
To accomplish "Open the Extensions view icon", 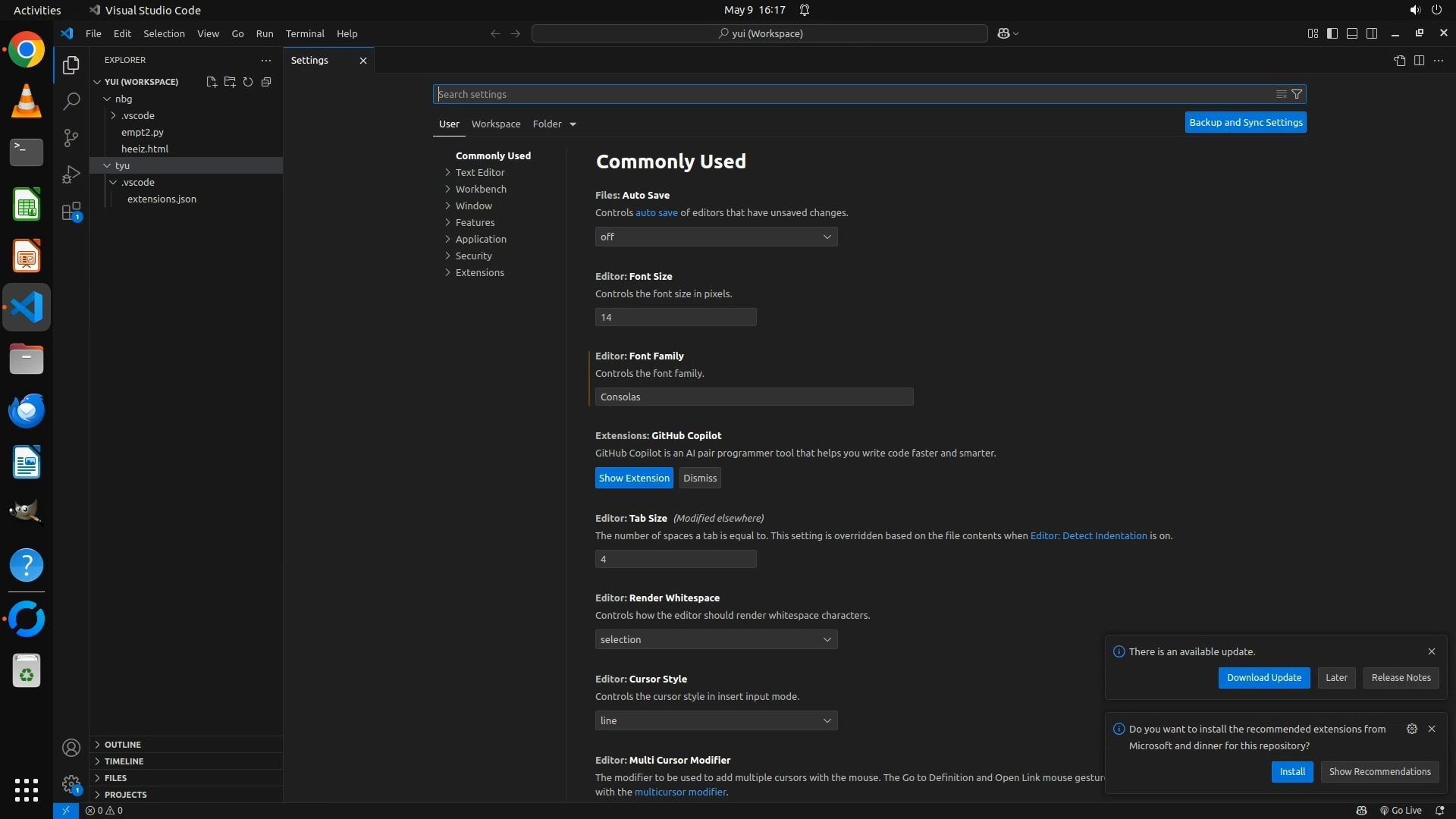I will (x=71, y=212).
